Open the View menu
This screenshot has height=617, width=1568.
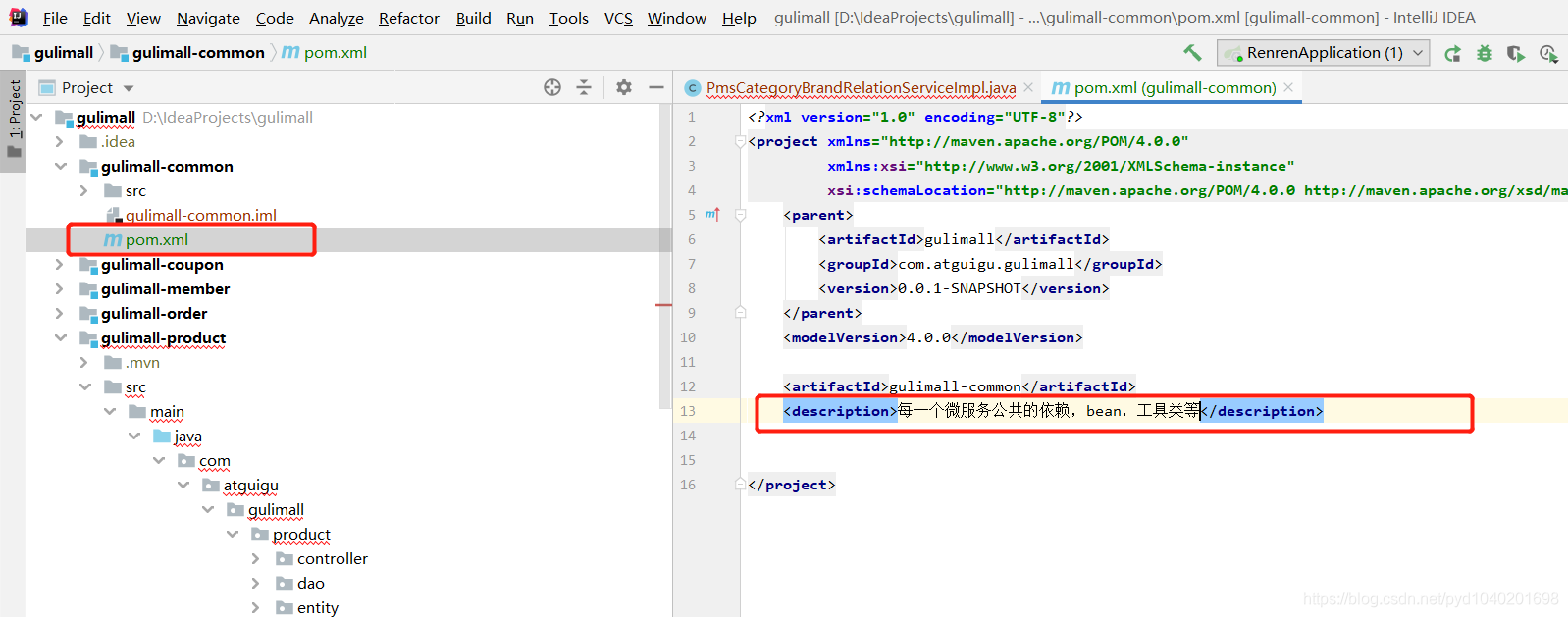(143, 18)
